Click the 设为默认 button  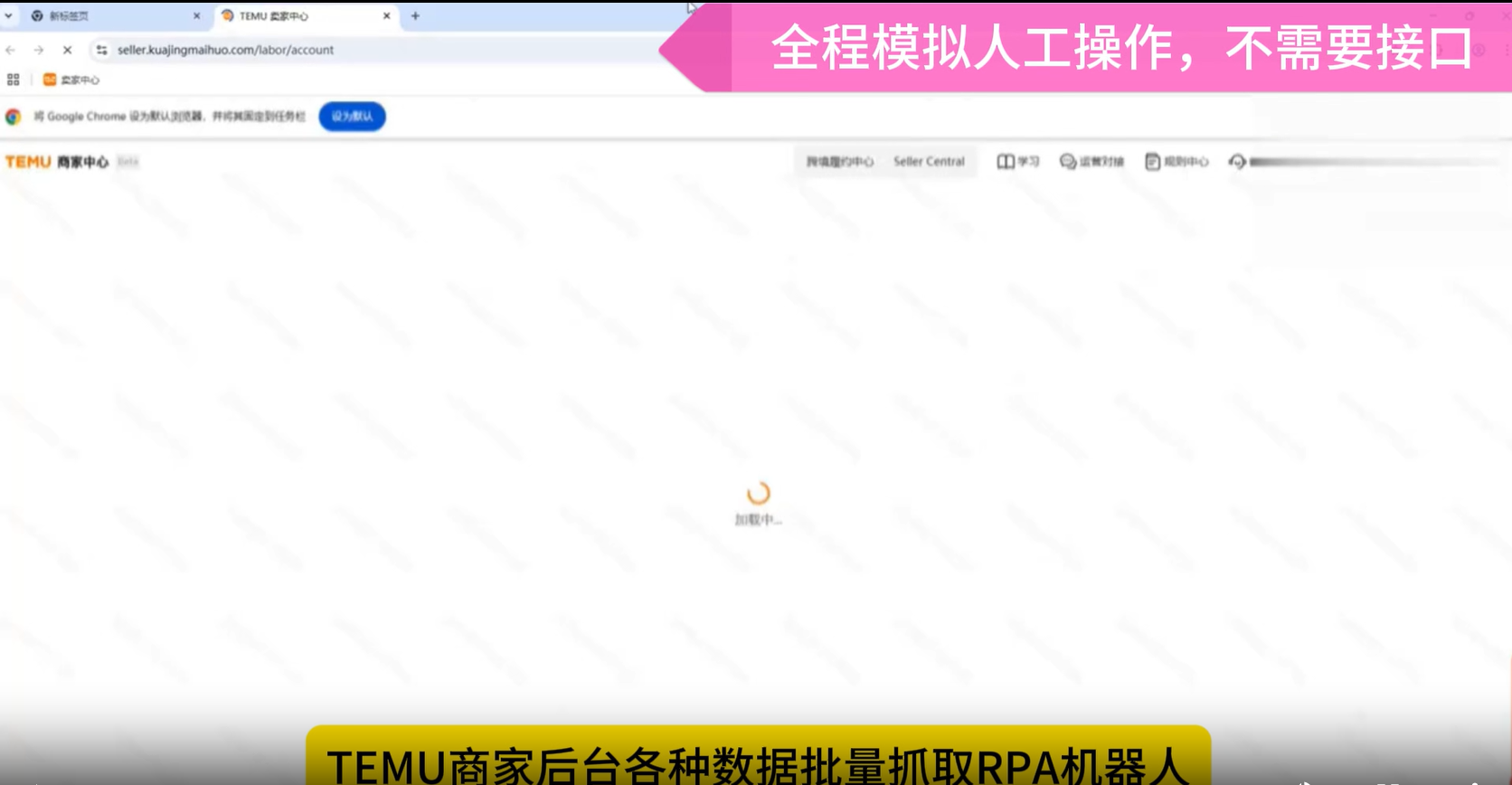(352, 116)
